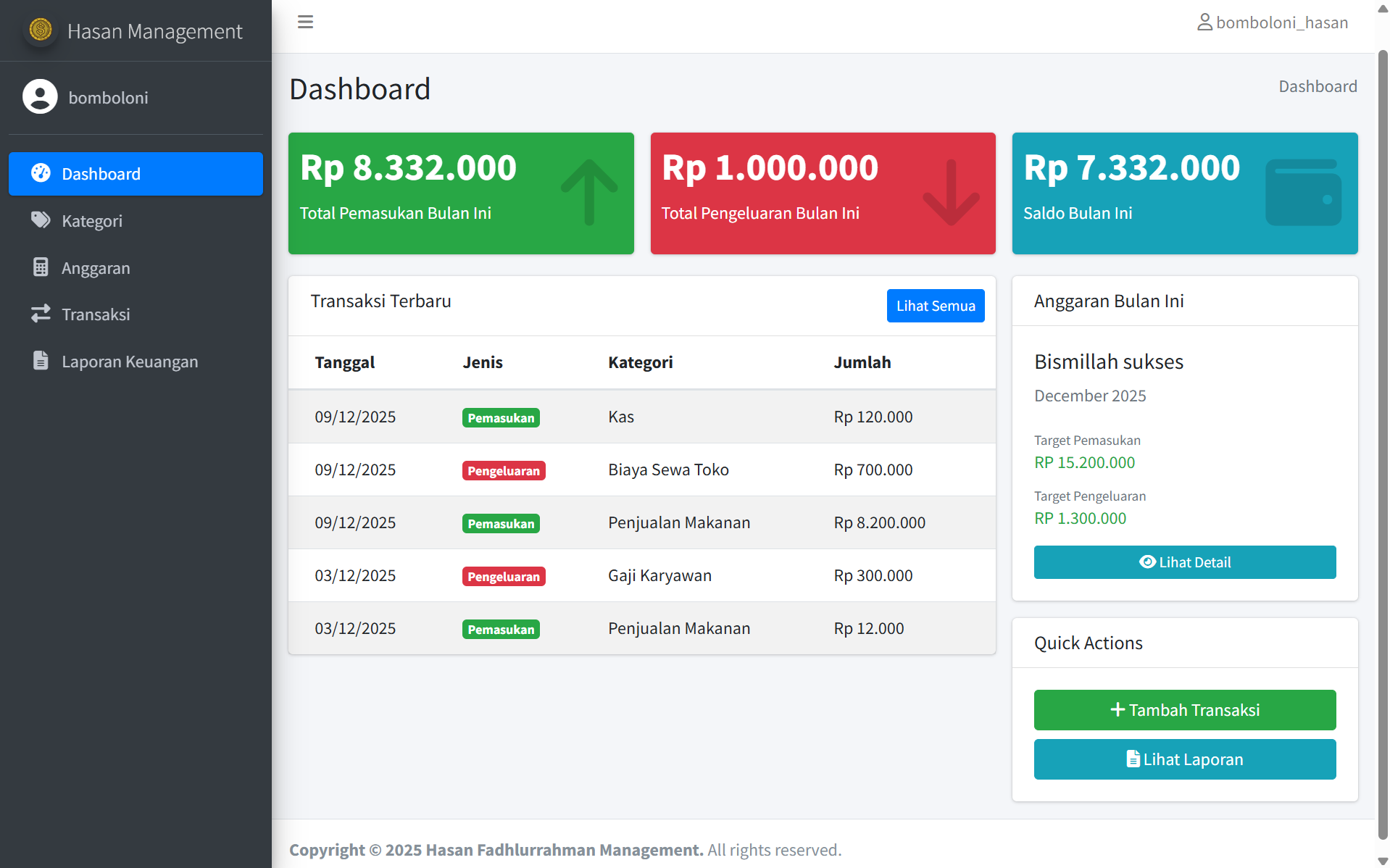The image size is (1390, 868).
Task: Open bomboloni_hasan user dropdown
Action: coord(1273,22)
